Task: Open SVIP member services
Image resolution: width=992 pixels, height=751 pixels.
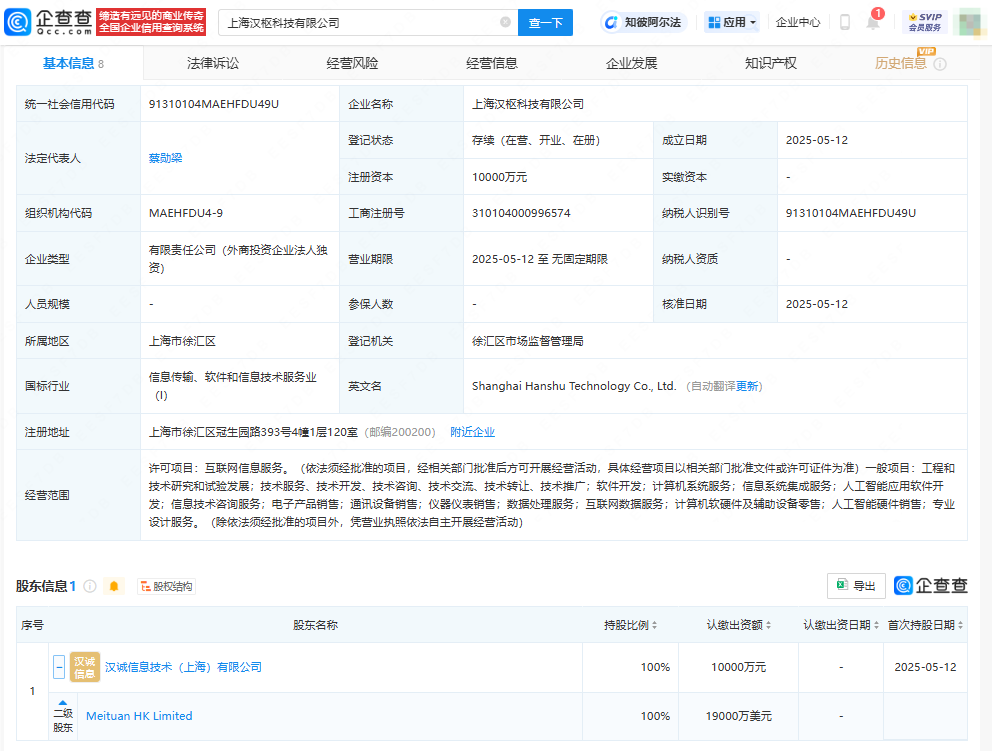Action: (926, 22)
